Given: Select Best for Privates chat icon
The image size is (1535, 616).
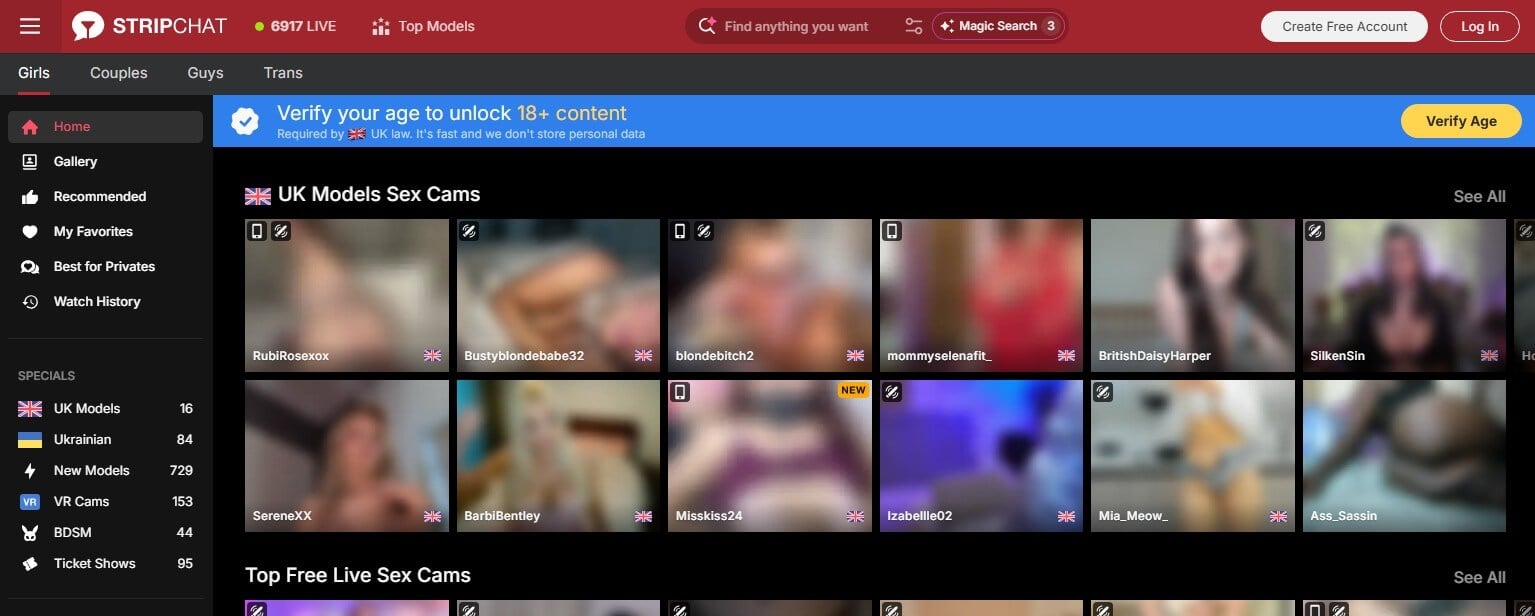Looking at the screenshot, I should (28, 266).
